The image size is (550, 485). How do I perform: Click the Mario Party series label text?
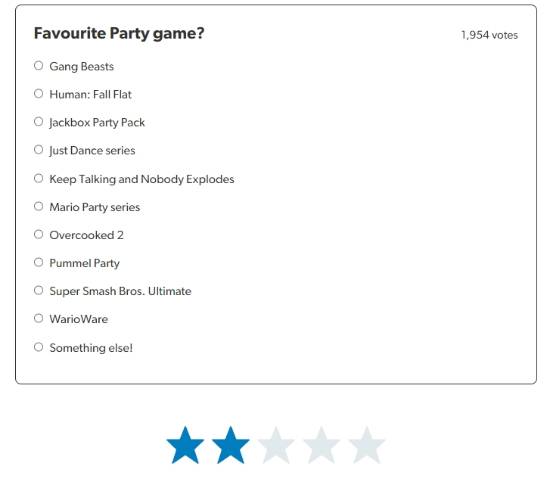(x=95, y=207)
